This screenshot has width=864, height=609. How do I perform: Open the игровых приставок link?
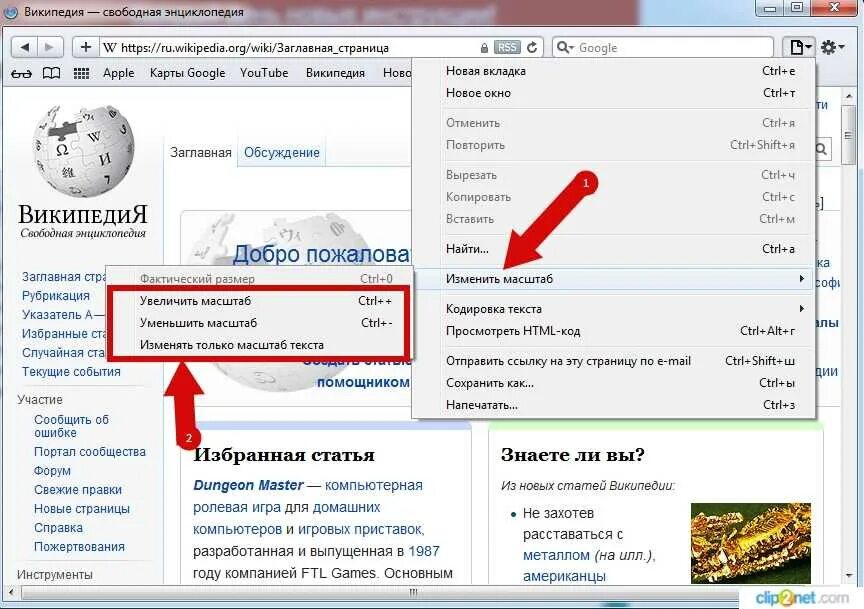pyautogui.click(x=361, y=530)
